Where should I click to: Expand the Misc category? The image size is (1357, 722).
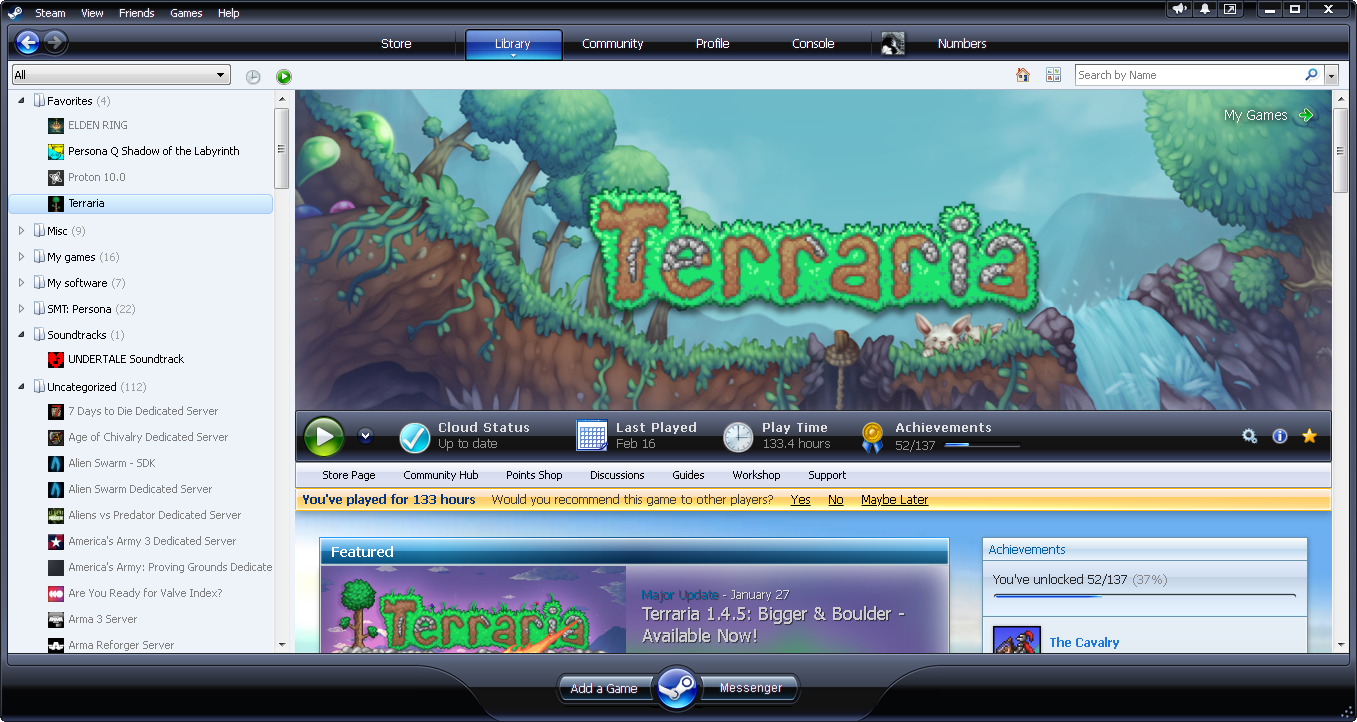pyautogui.click(x=21, y=231)
